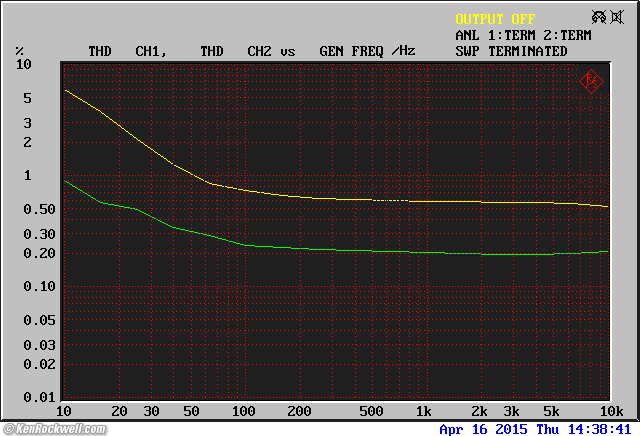
Task: Click the Y-axis value 1
Action: tap(27, 176)
